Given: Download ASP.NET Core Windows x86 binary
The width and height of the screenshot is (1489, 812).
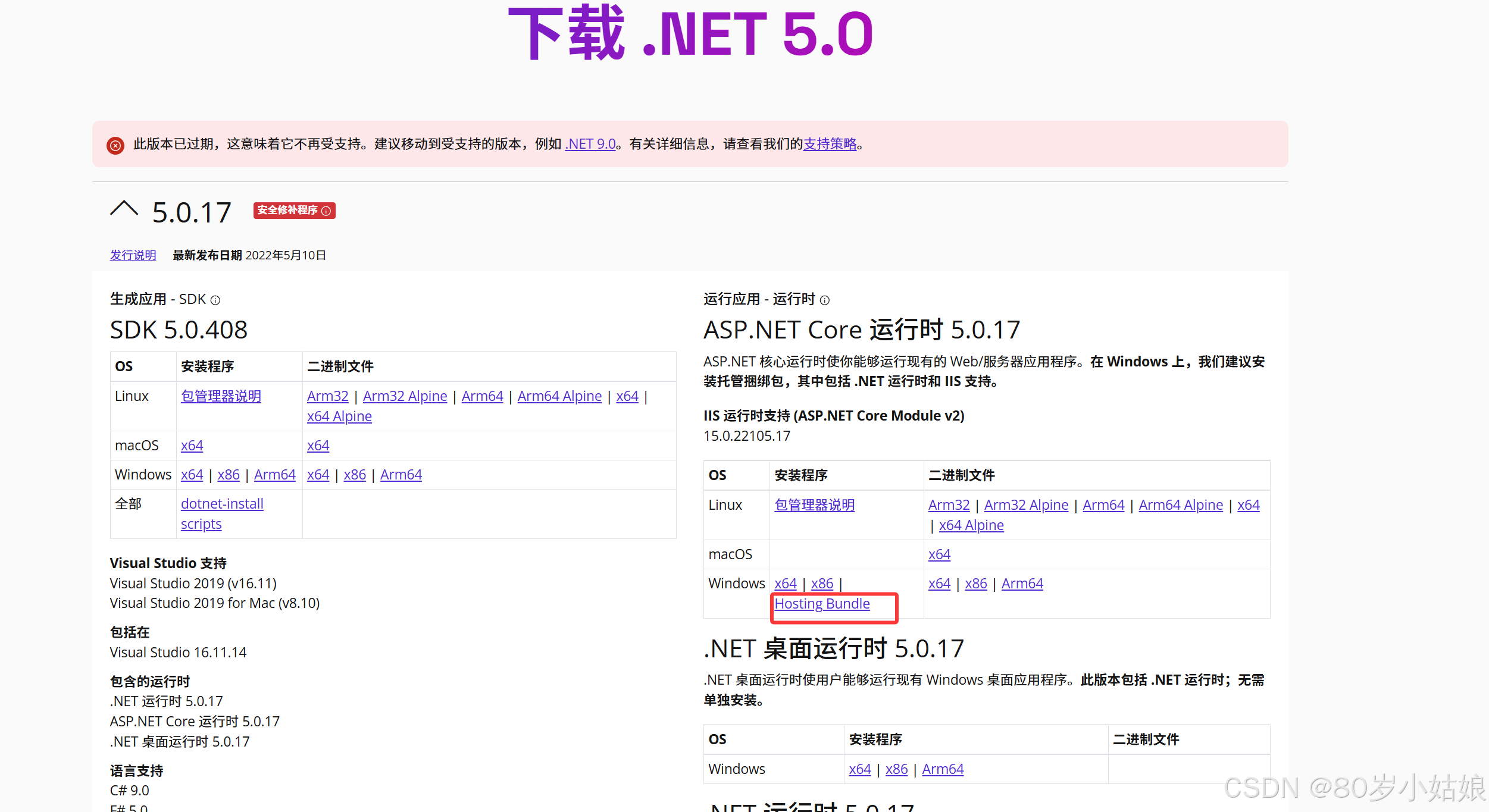Looking at the screenshot, I should pyautogui.click(x=976, y=584).
